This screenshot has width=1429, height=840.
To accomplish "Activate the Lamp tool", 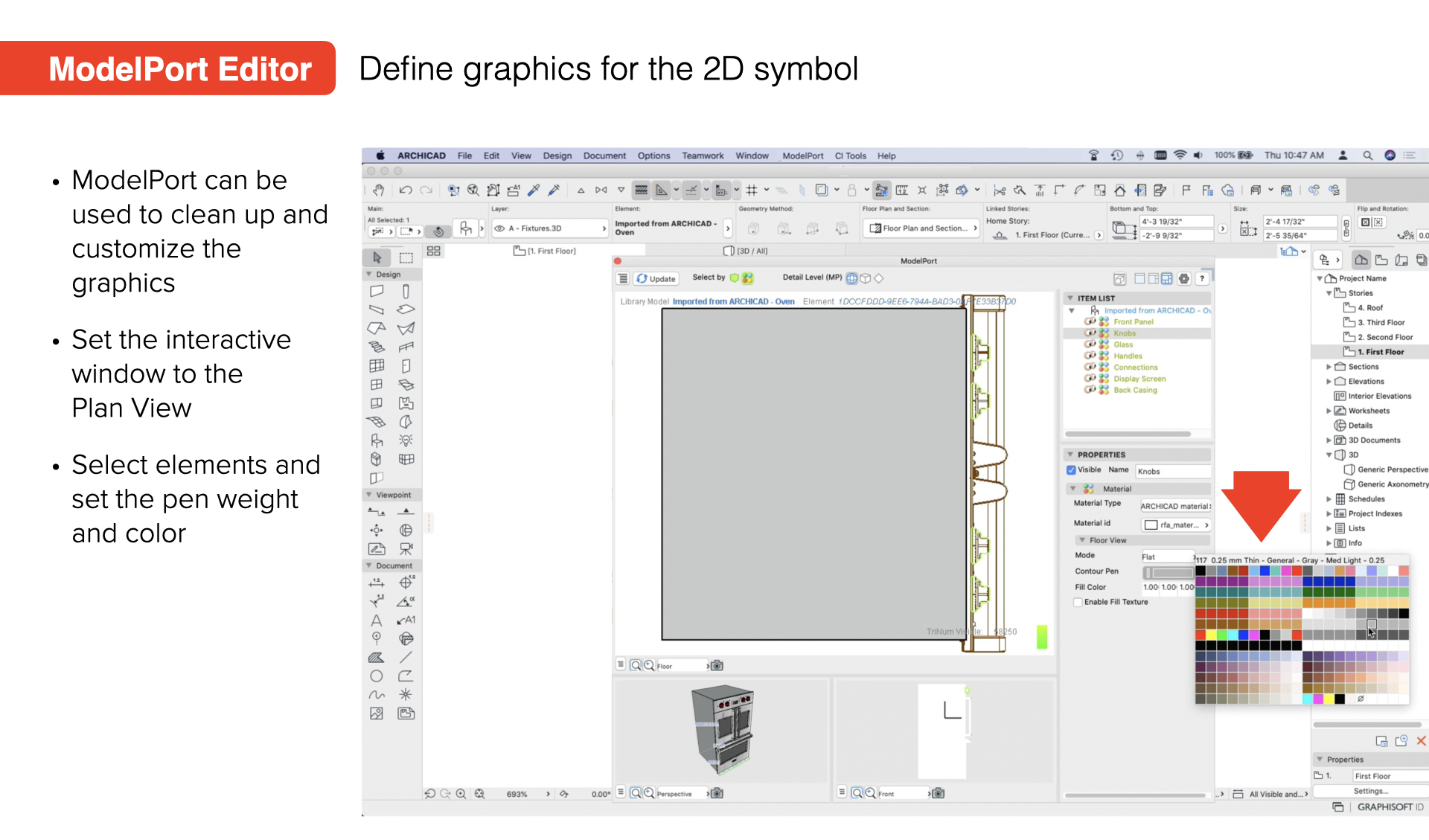I will (406, 440).
